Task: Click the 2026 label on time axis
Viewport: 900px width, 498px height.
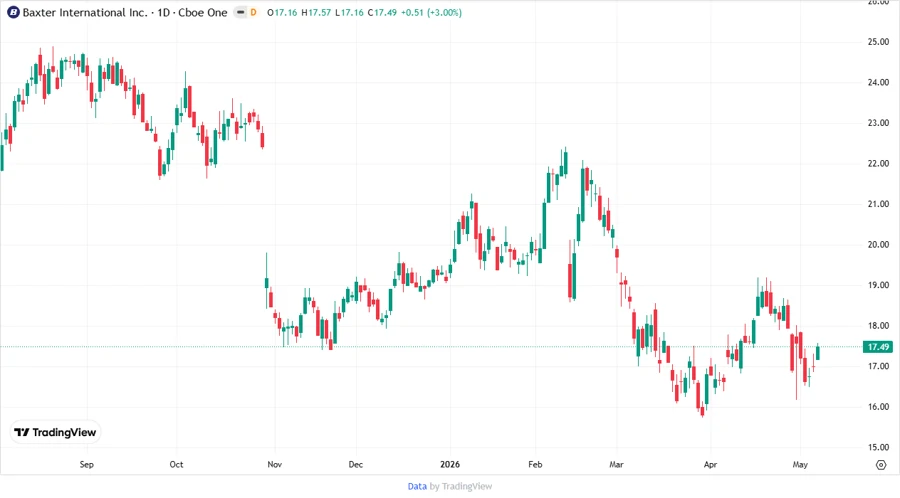Action: 450,464
